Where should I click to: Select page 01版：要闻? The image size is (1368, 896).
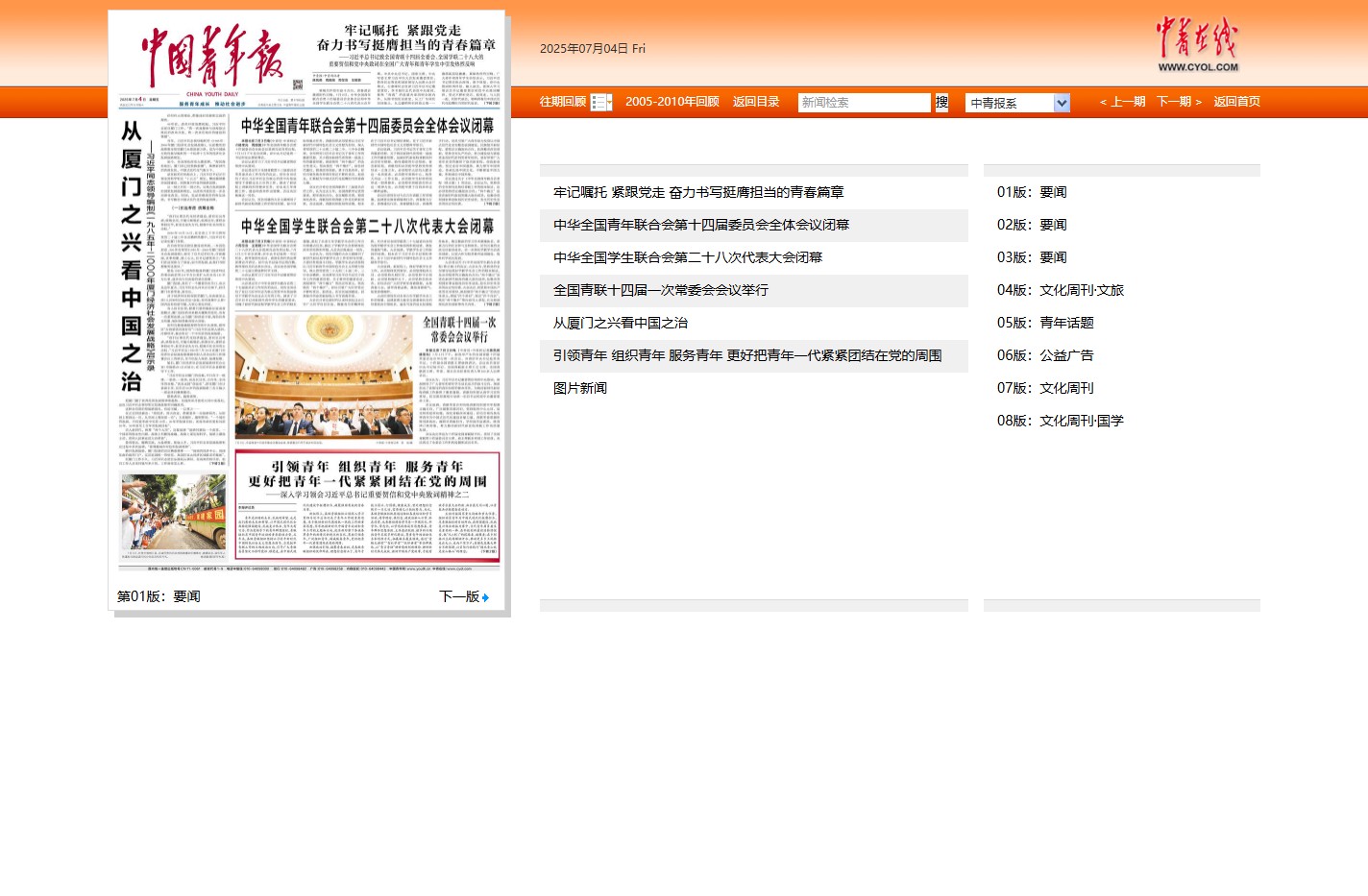pyautogui.click(x=1032, y=192)
